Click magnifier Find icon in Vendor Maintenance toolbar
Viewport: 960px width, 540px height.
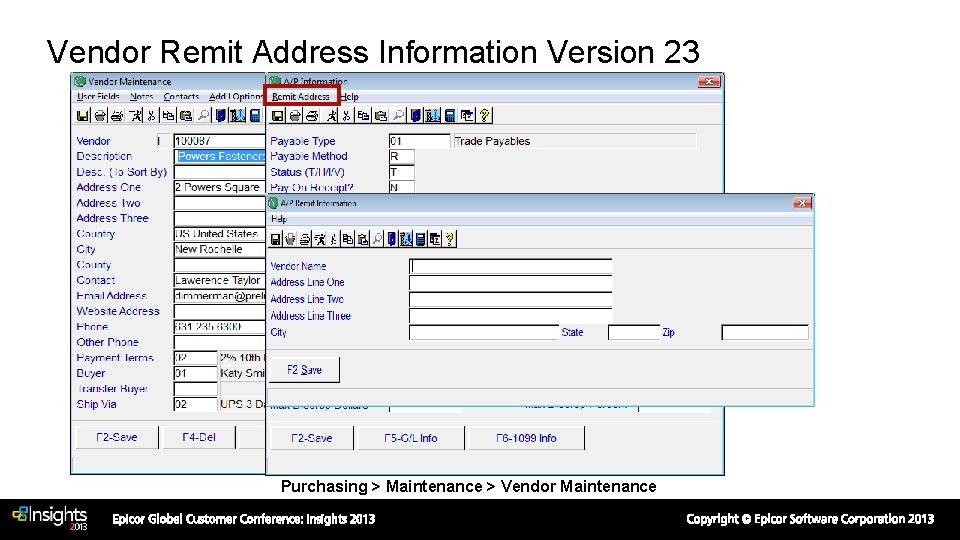pyautogui.click(x=204, y=115)
